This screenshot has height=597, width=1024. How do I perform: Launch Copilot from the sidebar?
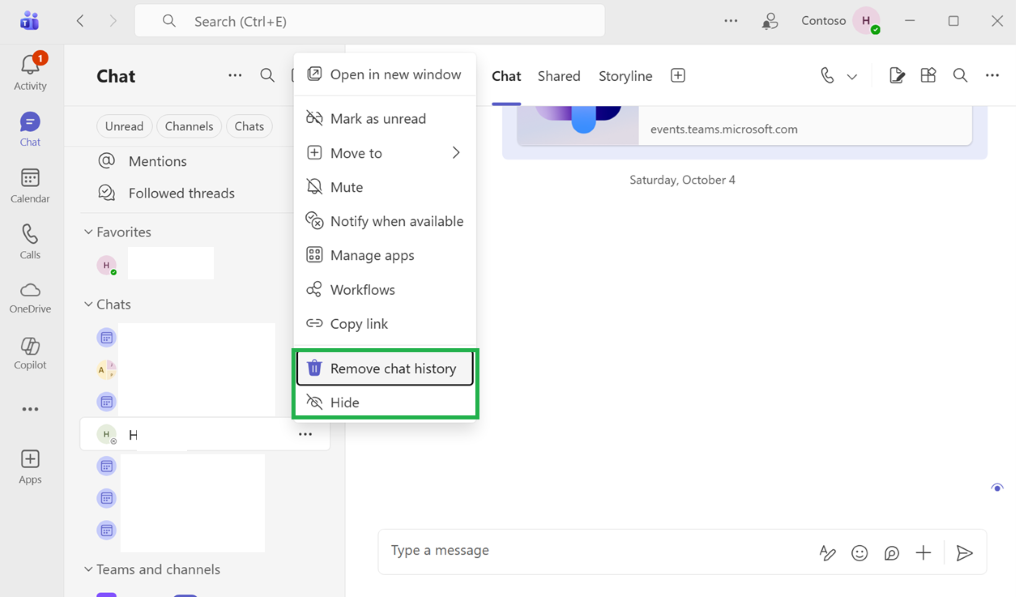[x=30, y=353]
